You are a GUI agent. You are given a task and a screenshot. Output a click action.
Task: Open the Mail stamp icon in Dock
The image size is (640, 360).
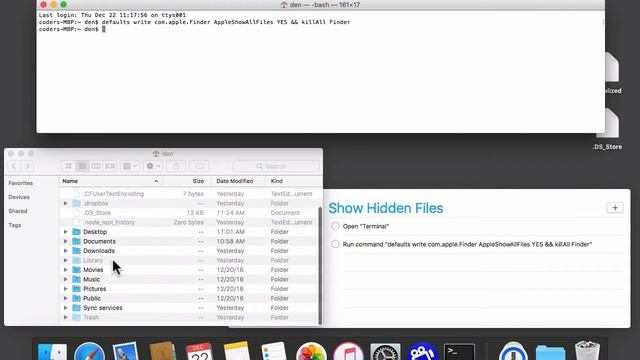[x=125, y=351]
